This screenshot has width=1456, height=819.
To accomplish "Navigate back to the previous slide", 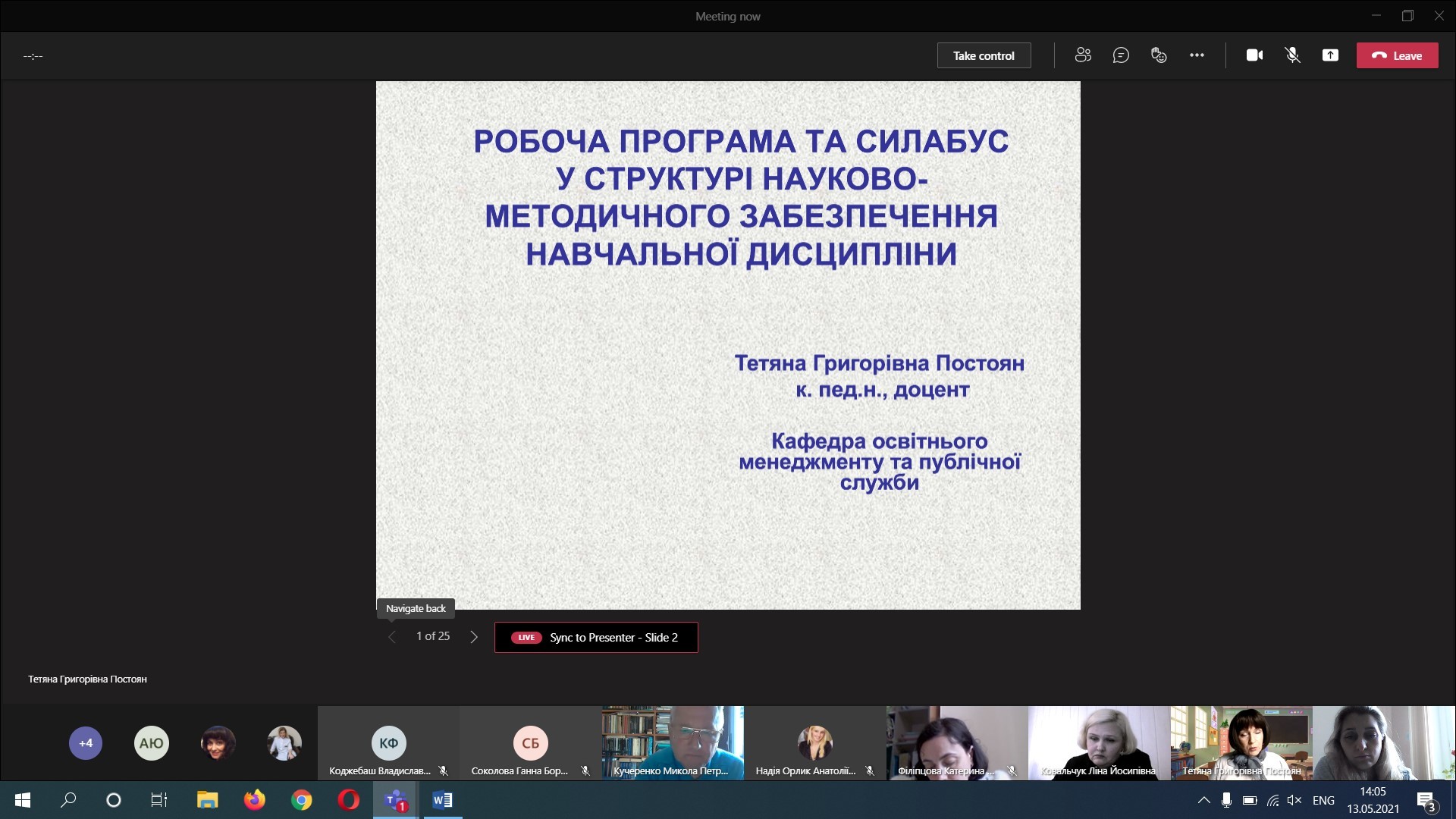I will pyautogui.click(x=392, y=637).
